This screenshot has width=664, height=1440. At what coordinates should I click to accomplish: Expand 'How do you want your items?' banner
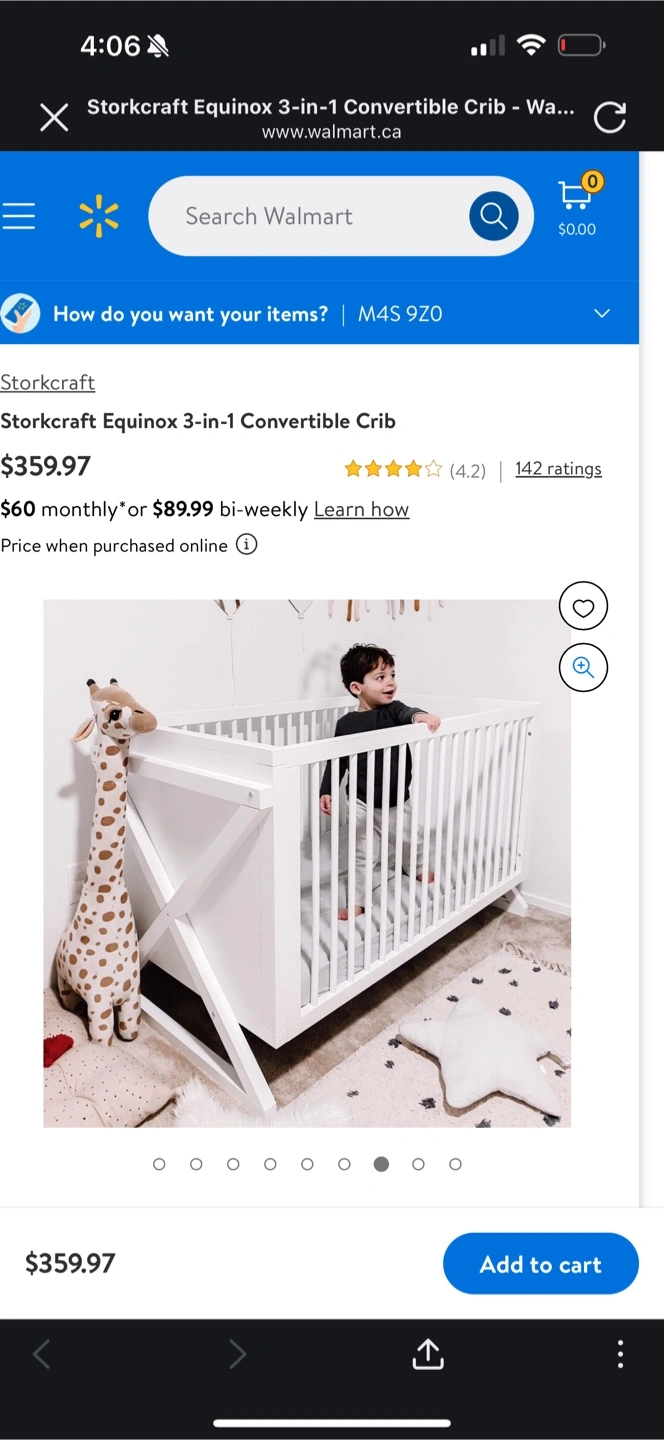[319, 314]
